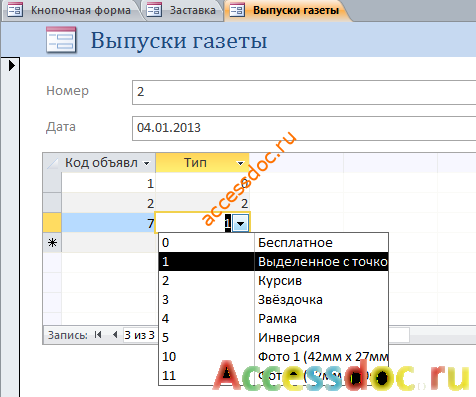Viewport: 476px width, 397px height.
Task: Open the Тип column header dropdown arrow
Action: 240,163
